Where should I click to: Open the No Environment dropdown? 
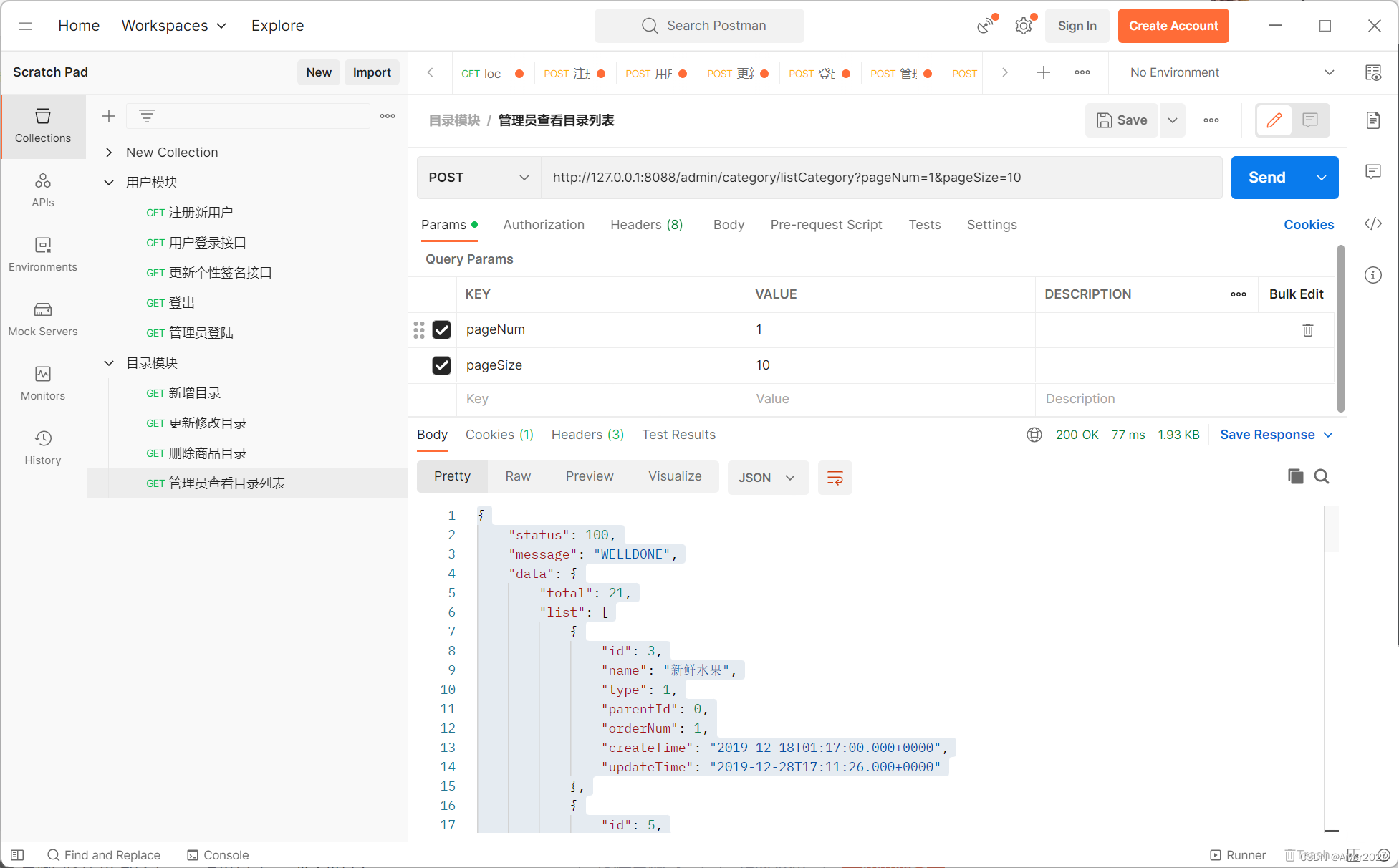click(x=1231, y=72)
